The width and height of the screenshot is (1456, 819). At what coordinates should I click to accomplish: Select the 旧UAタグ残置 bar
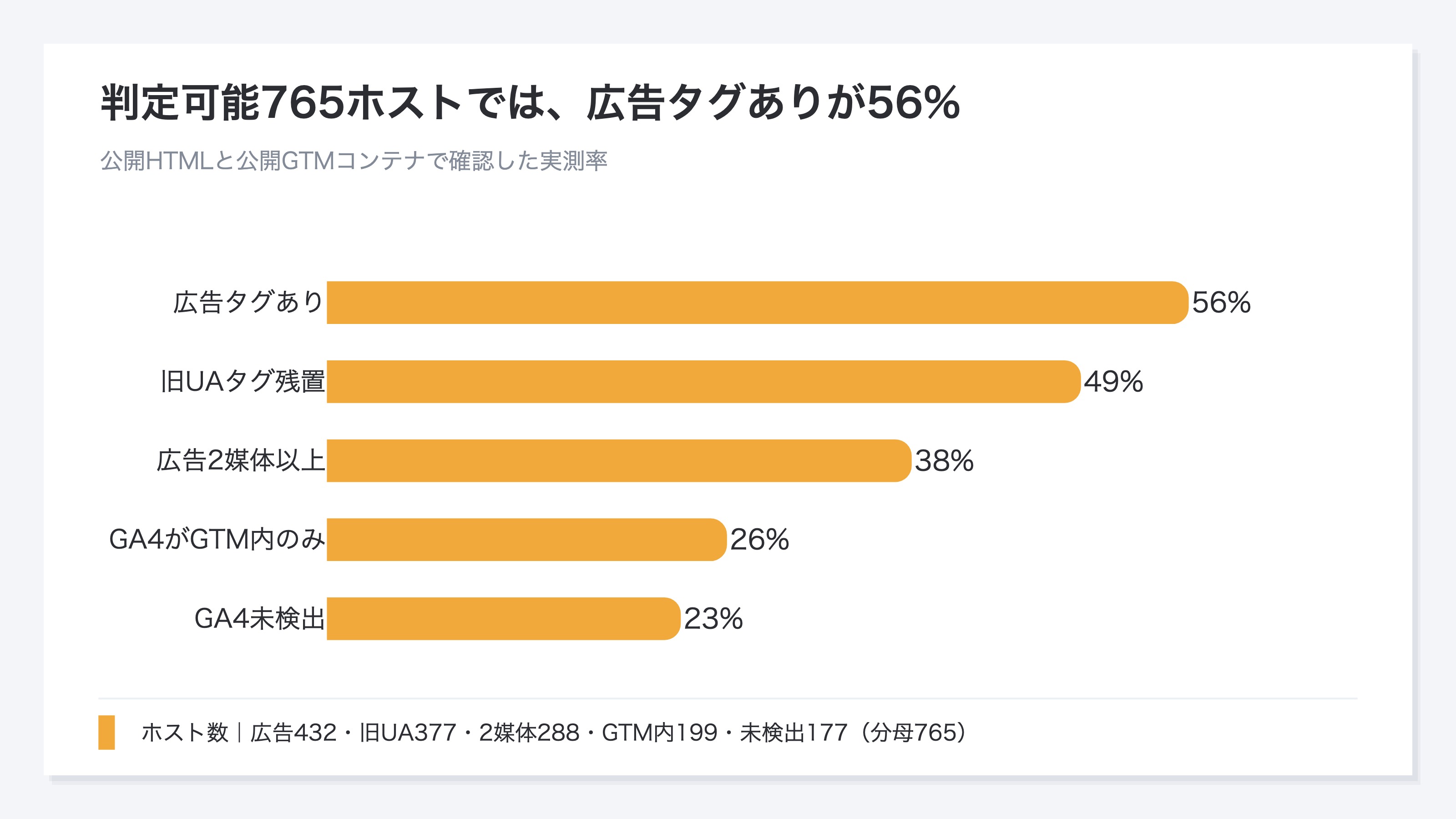point(704,382)
